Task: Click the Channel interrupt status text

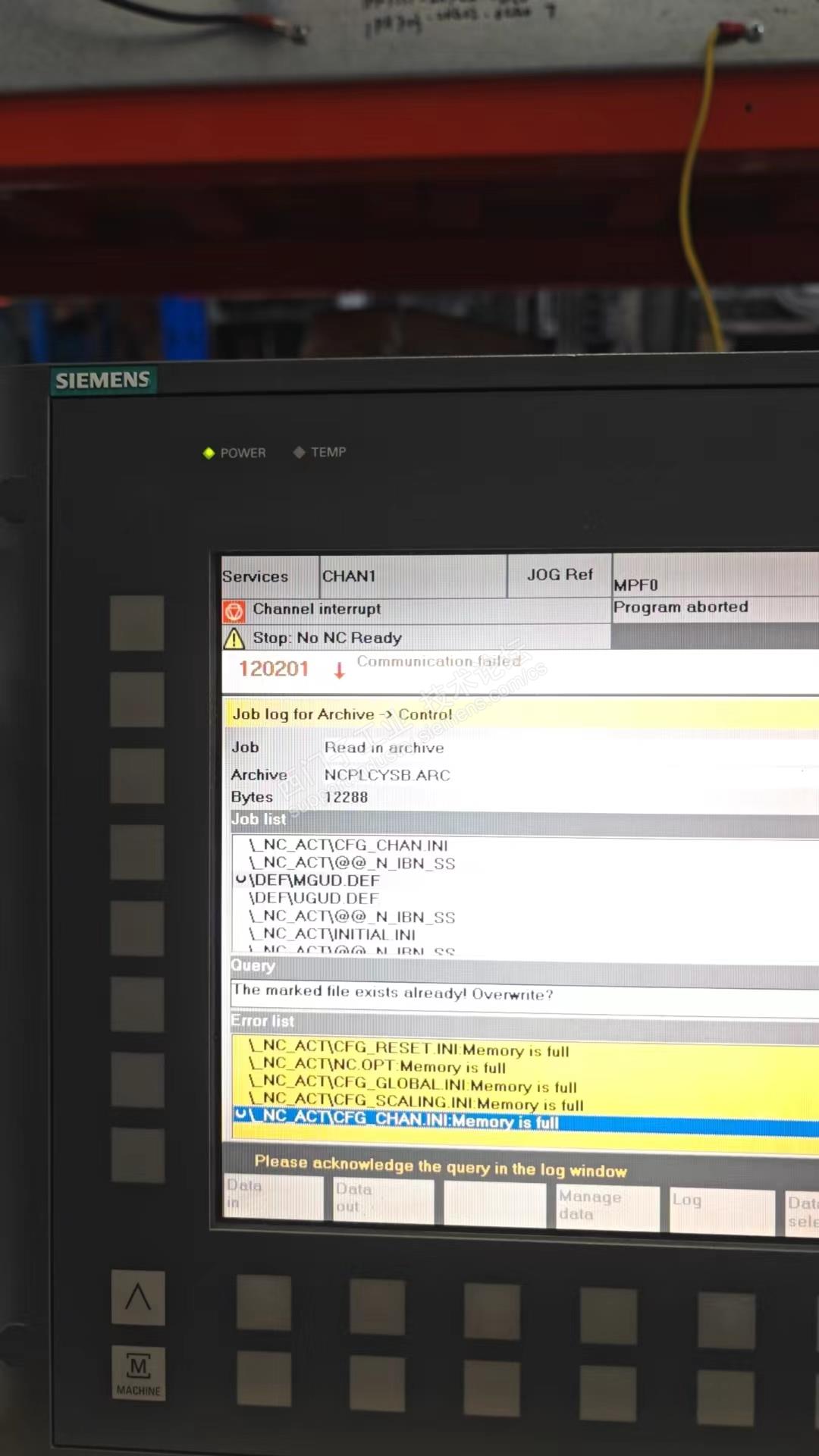Action: [x=317, y=609]
